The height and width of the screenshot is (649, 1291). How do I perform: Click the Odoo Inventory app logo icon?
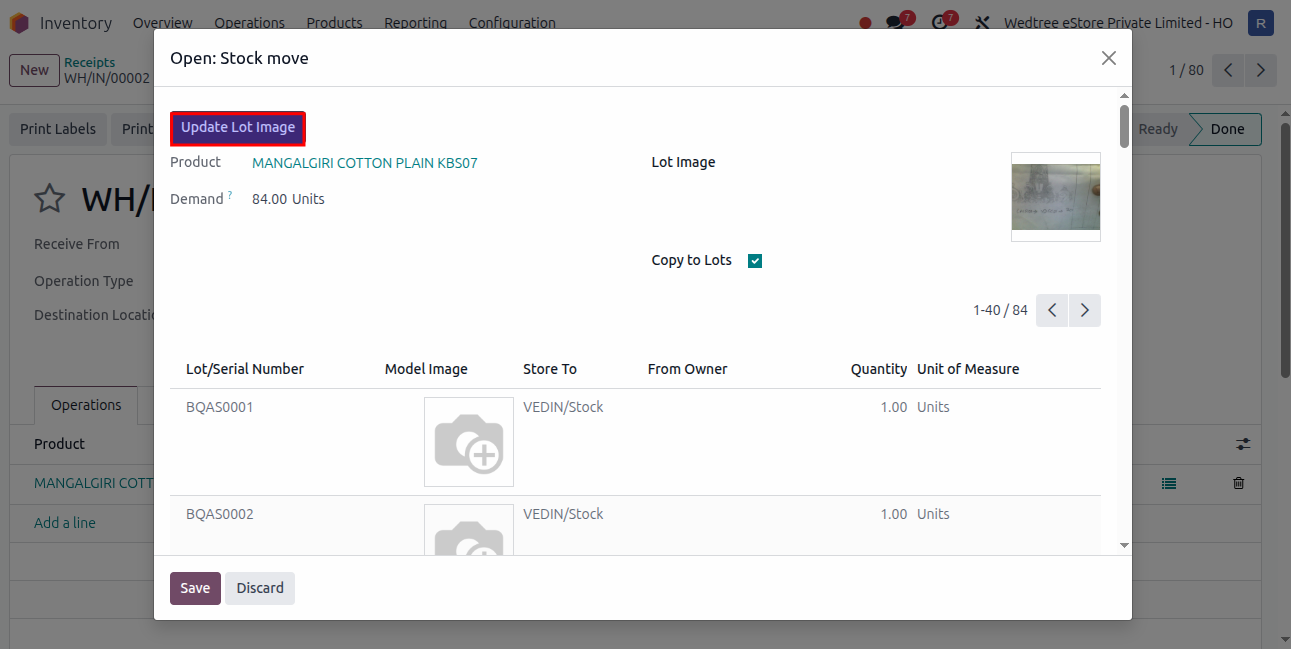pyautogui.click(x=19, y=23)
